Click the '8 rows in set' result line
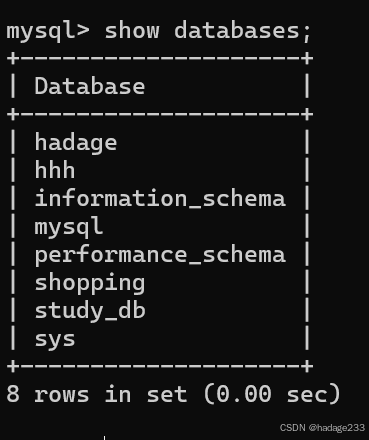 pos(97,394)
